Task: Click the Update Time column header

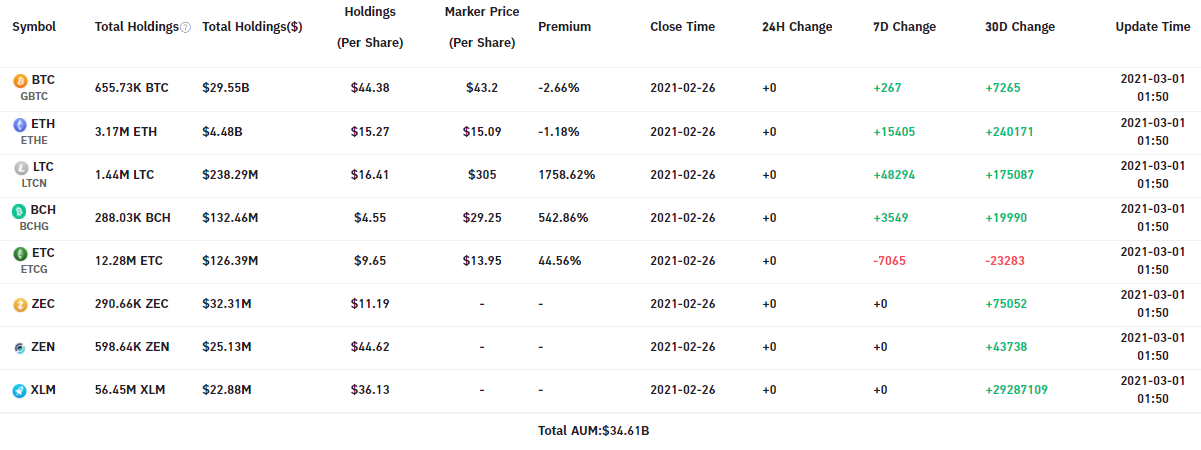Action: [1153, 27]
